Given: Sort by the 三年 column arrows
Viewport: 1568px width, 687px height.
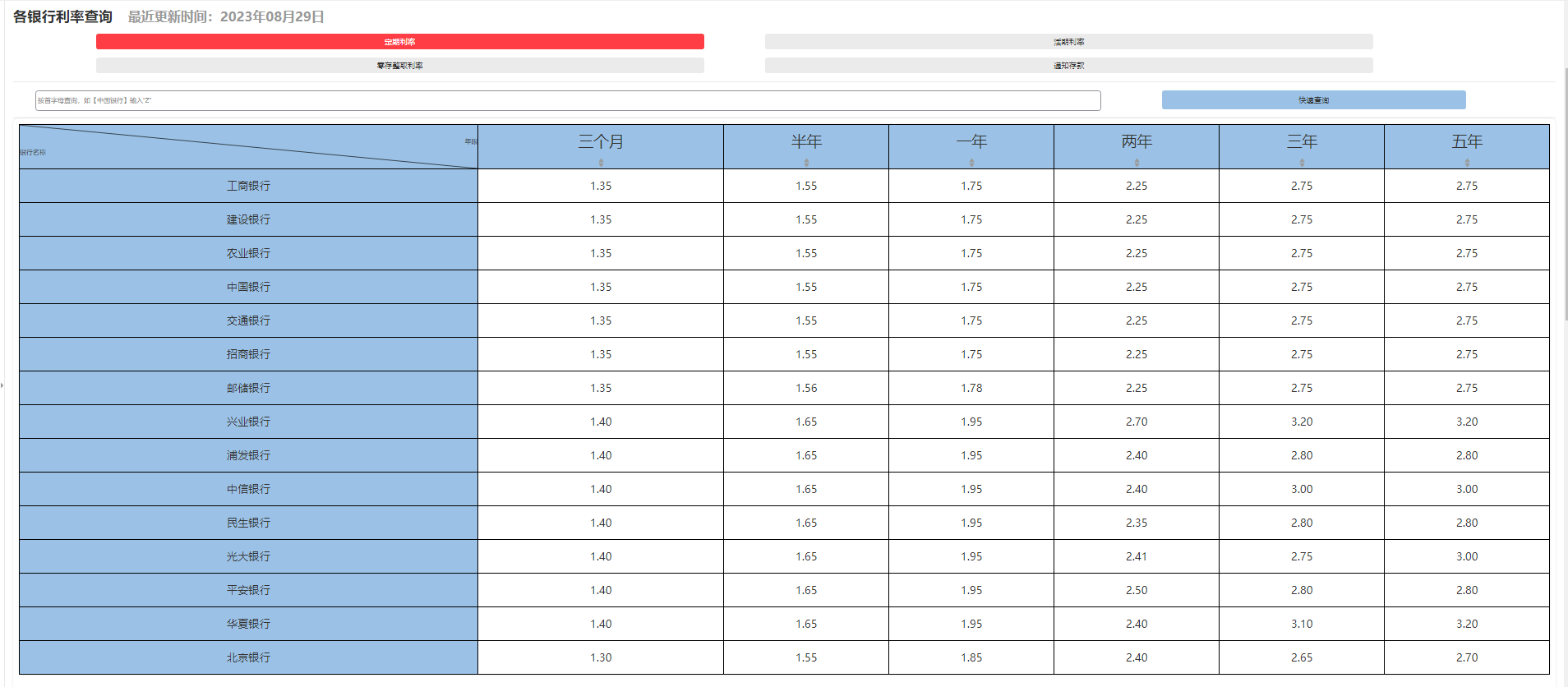Looking at the screenshot, I should click(x=1302, y=163).
